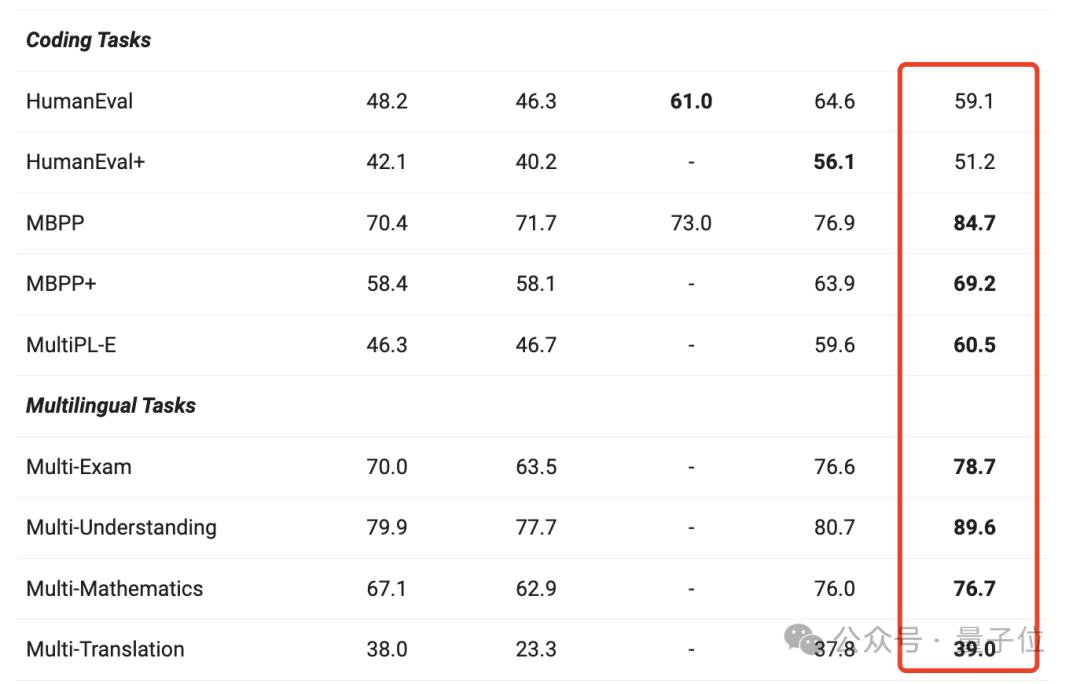Click the 23.3 Multi-Translation value

point(536,650)
